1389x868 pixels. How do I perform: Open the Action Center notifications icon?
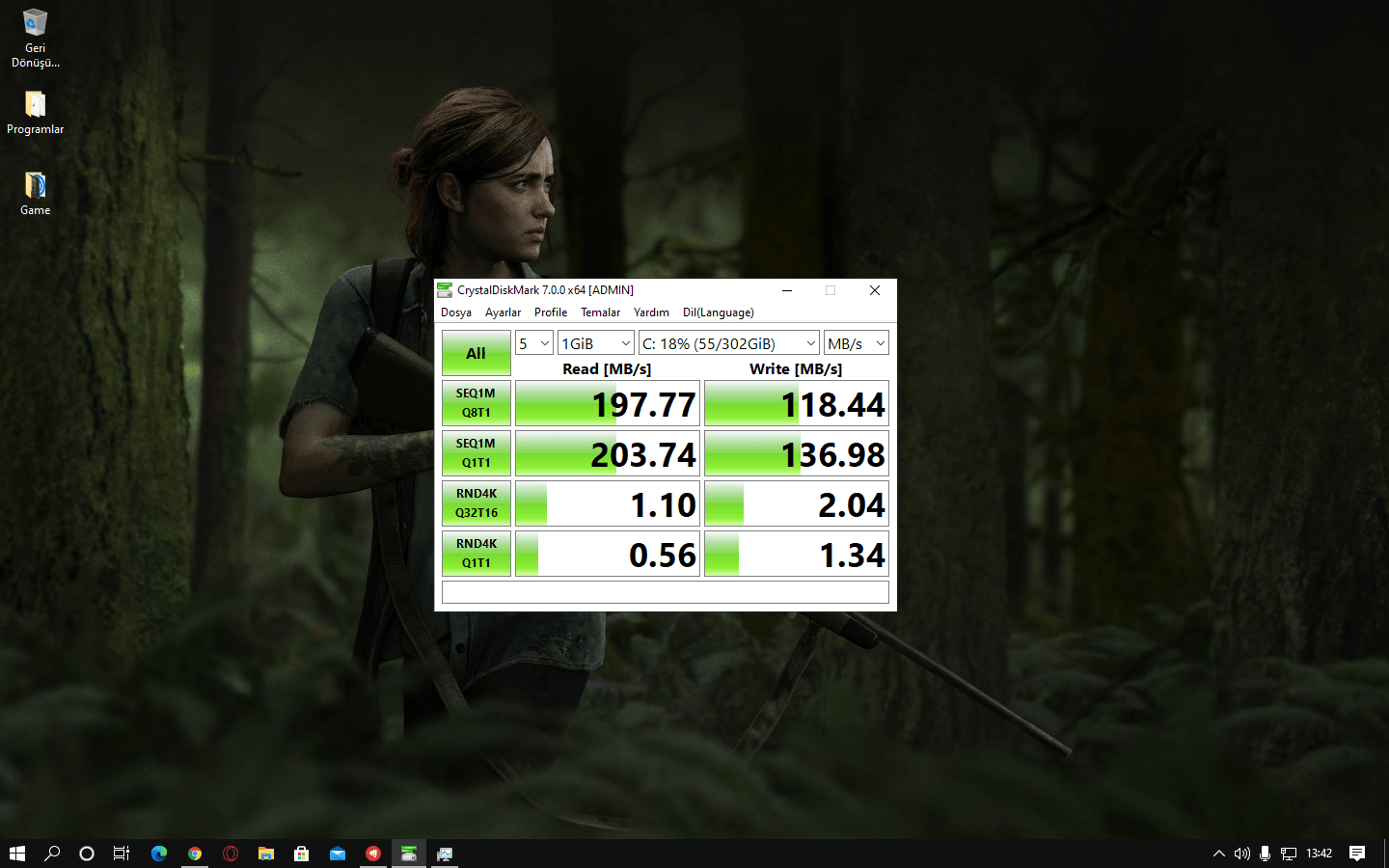coord(1357,854)
